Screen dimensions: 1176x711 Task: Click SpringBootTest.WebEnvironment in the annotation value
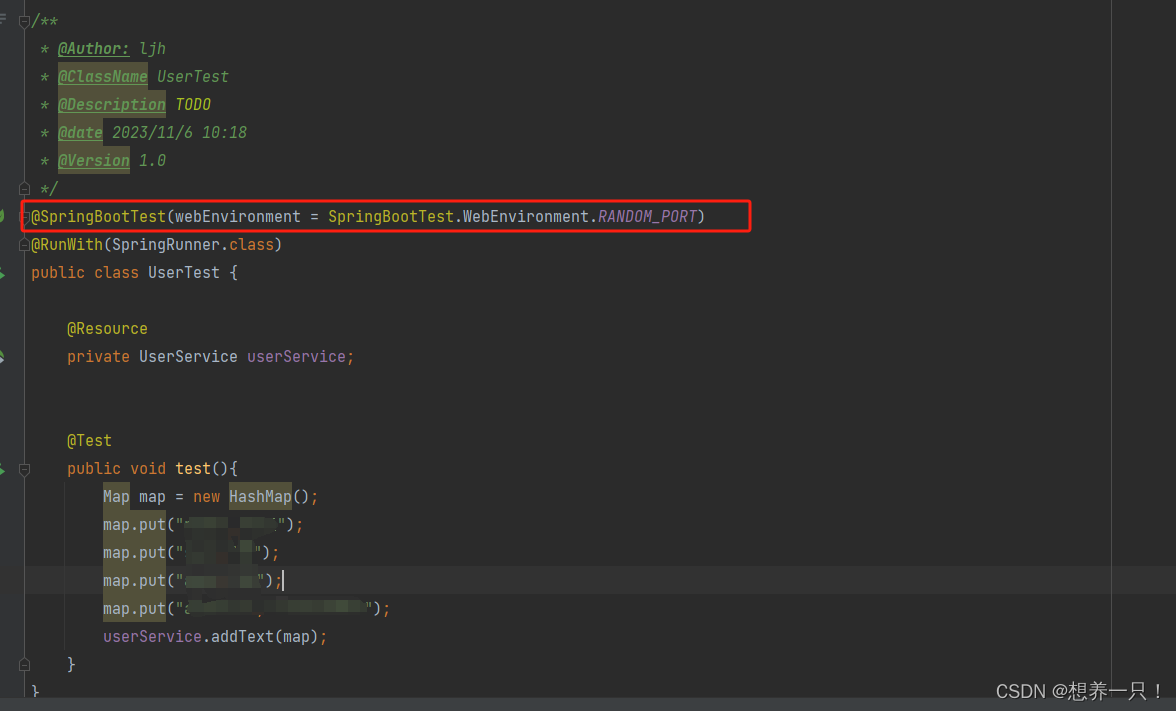[x=459, y=217]
